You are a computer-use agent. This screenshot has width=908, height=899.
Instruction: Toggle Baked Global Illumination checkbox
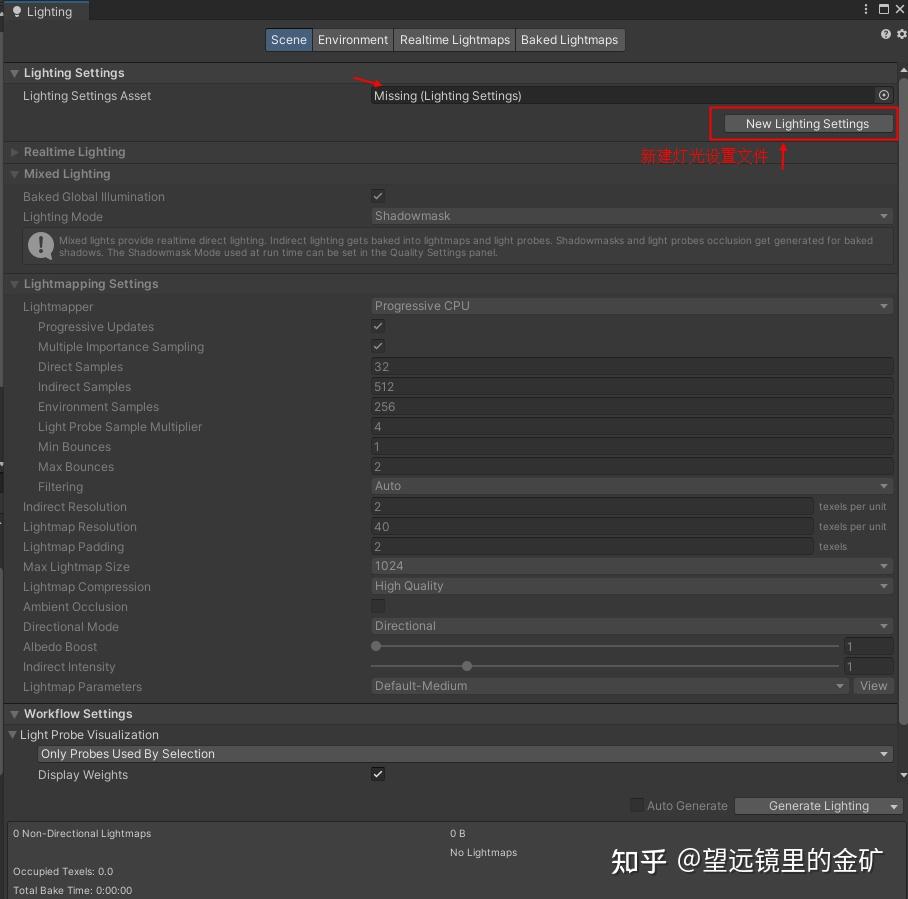(x=378, y=196)
